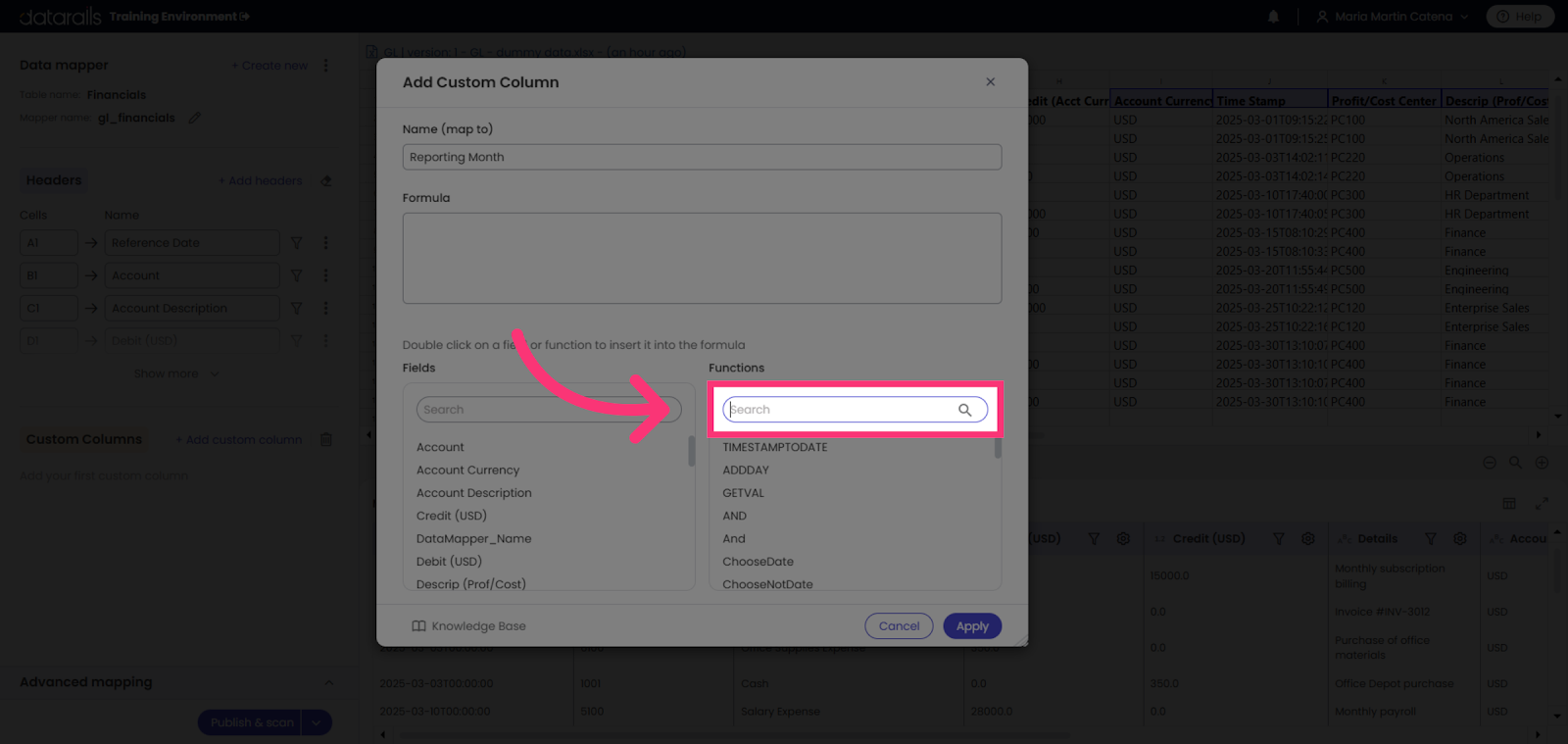Open Maria Martin Catena user dropdown

click(1392, 17)
